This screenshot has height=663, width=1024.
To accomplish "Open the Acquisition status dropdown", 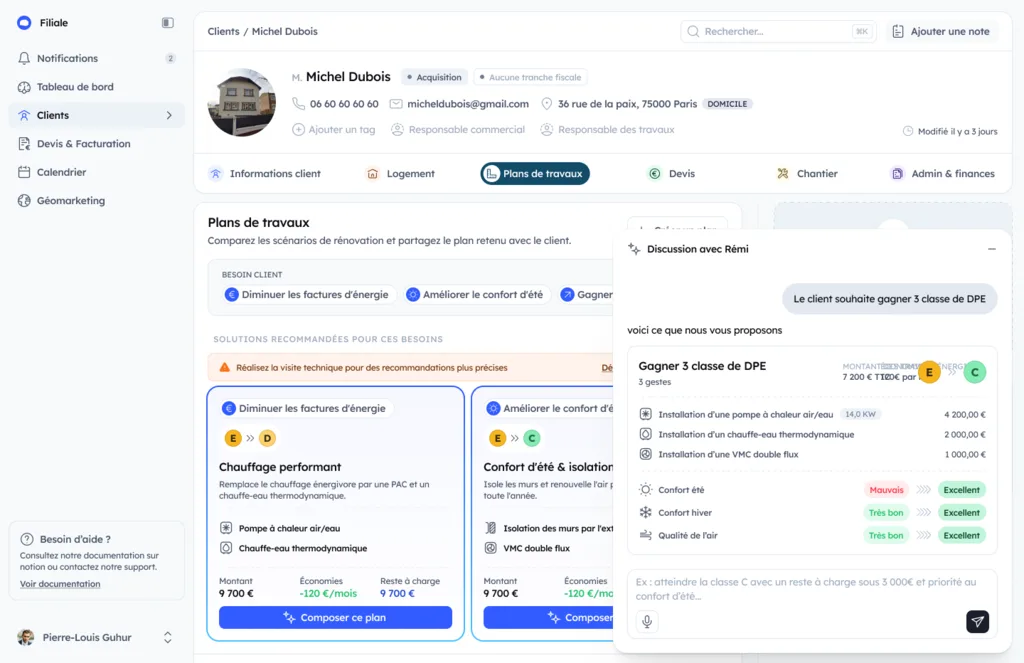I will pos(434,77).
